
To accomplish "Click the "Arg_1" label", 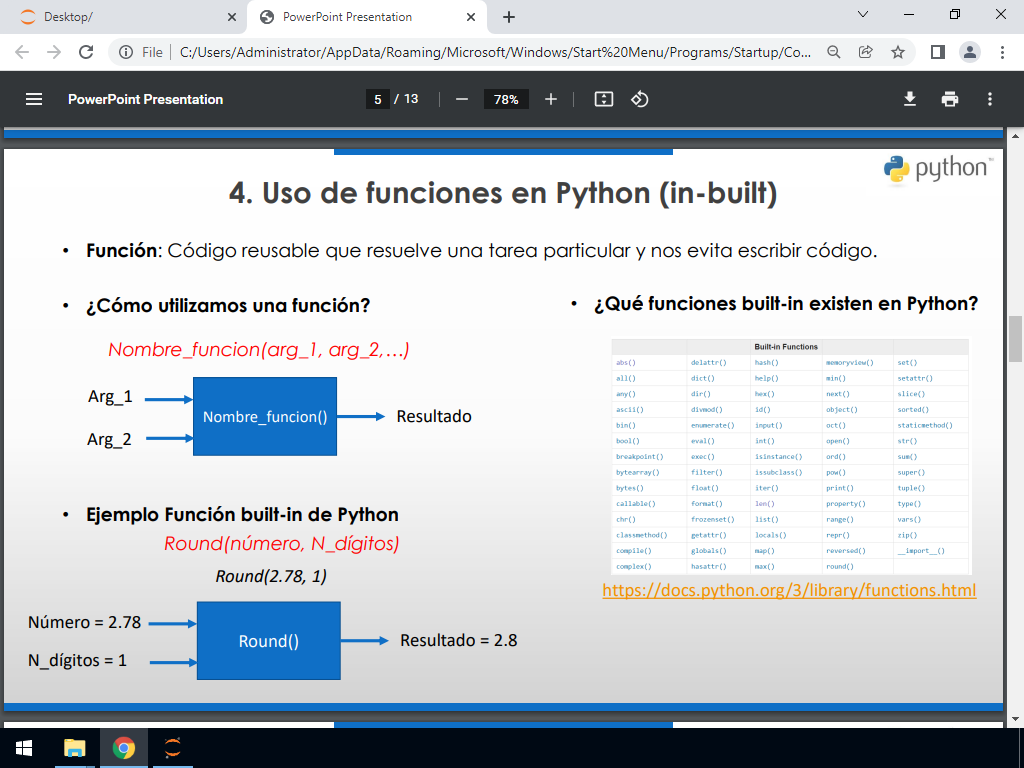I will tap(110, 397).
